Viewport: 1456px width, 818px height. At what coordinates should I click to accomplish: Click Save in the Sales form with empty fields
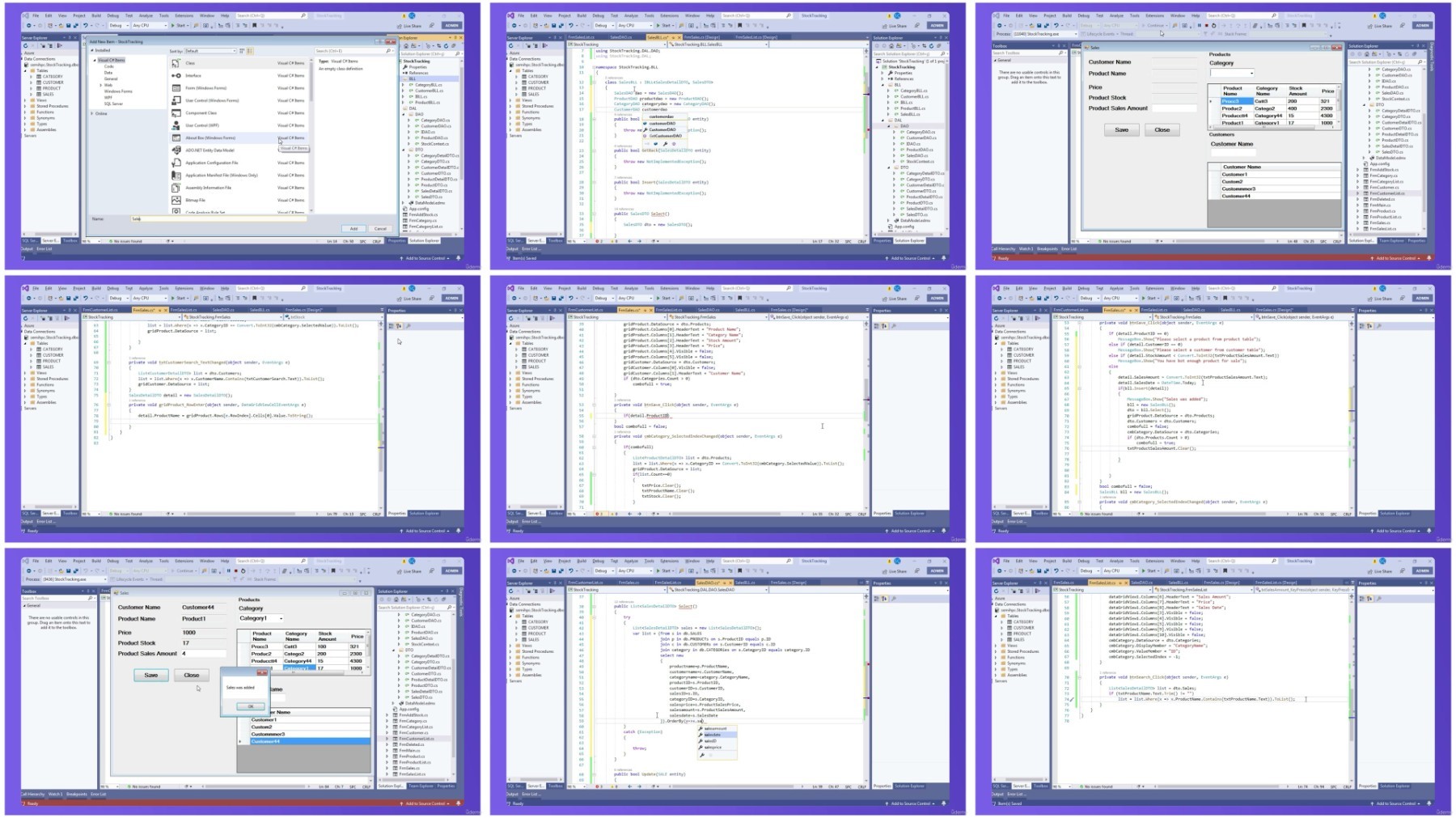(1121, 129)
